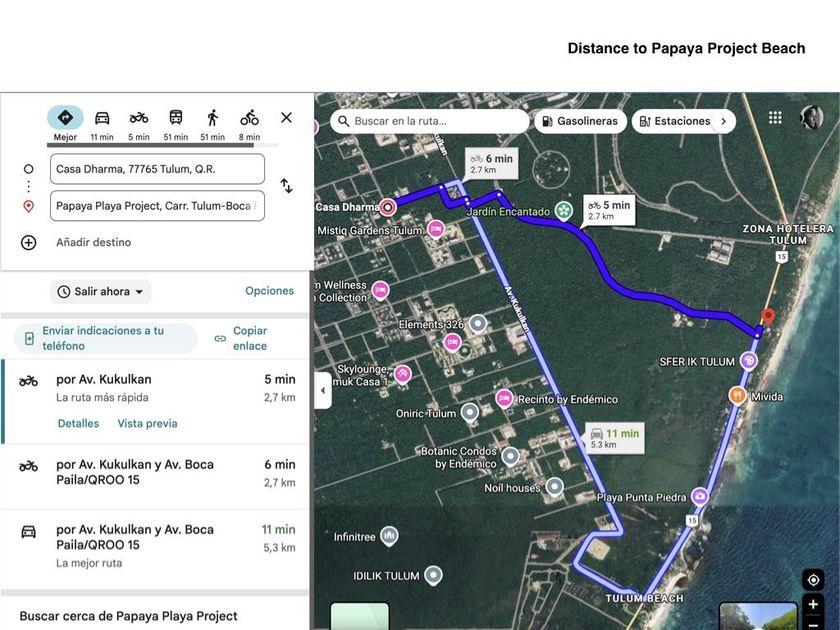Click the 5 min 2.7 km route label
840x630 pixels.
pos(609,210)
